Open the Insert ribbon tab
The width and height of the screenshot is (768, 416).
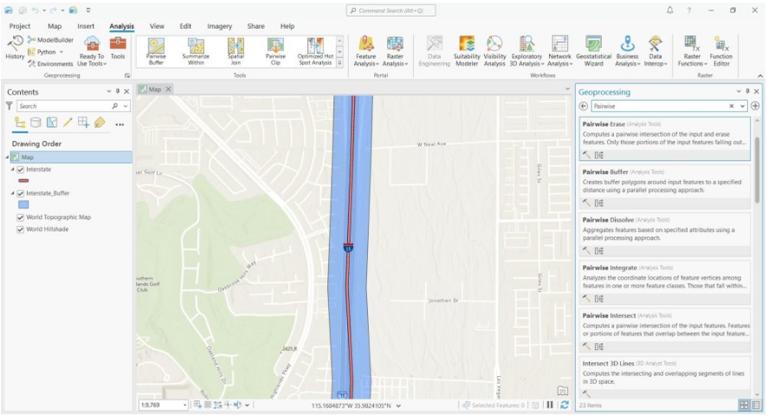[86, 26]
